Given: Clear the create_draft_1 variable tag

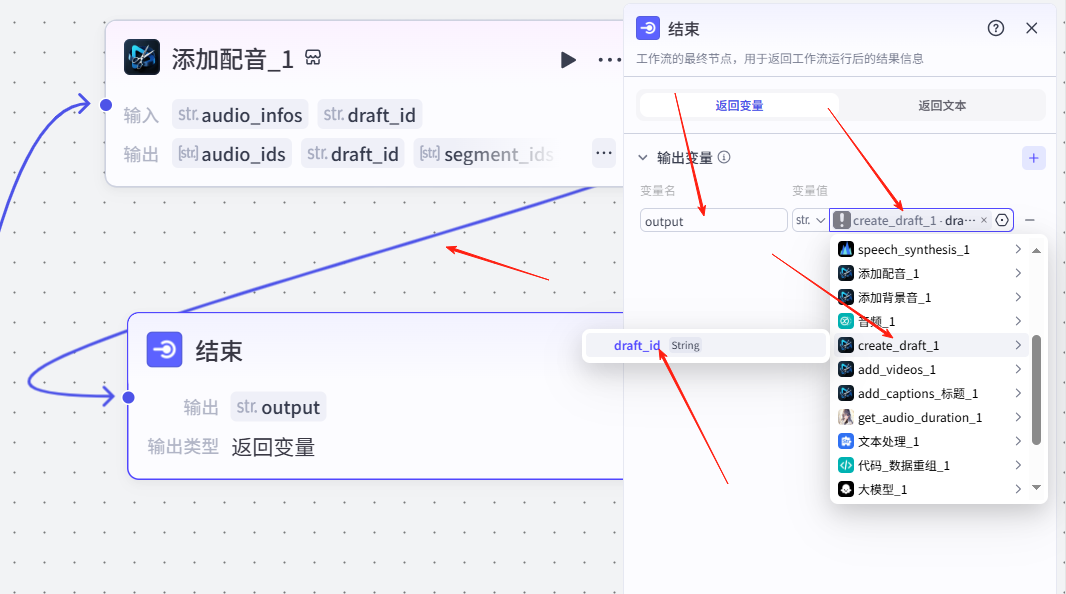Looking at the screenshot, I should (984, 220).
